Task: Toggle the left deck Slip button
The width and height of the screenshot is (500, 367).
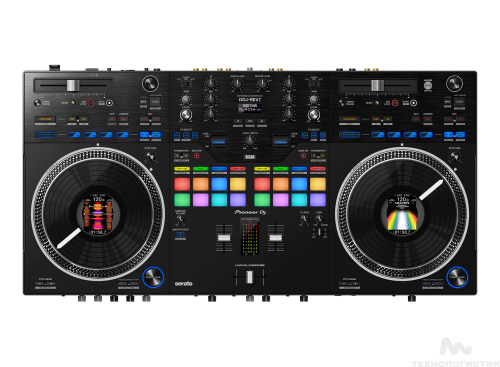Action: point(112,119)
